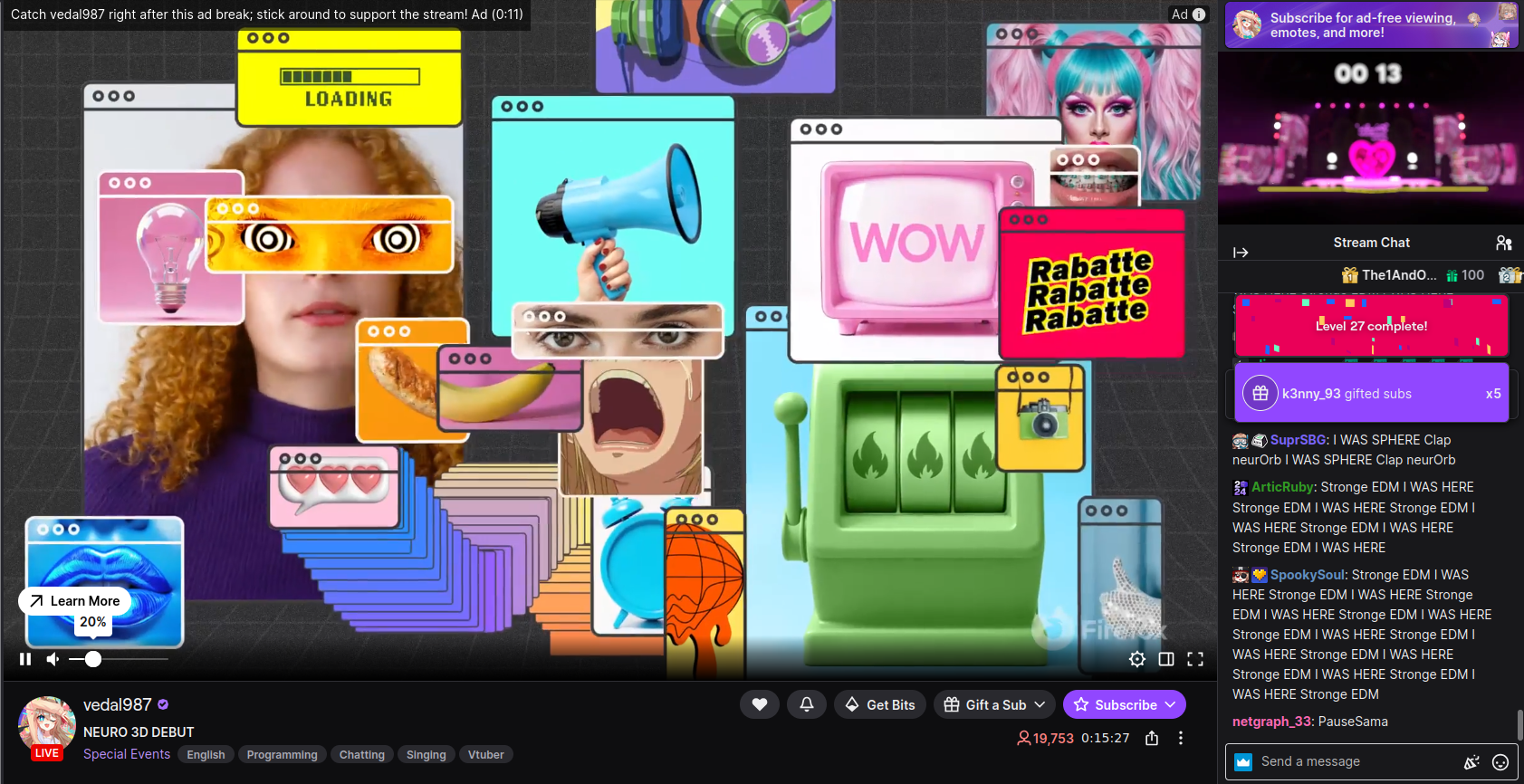Viewport: 1524px width, 784px height.
Task: Open netgraph_33's username in chat
Action: 1271,722
